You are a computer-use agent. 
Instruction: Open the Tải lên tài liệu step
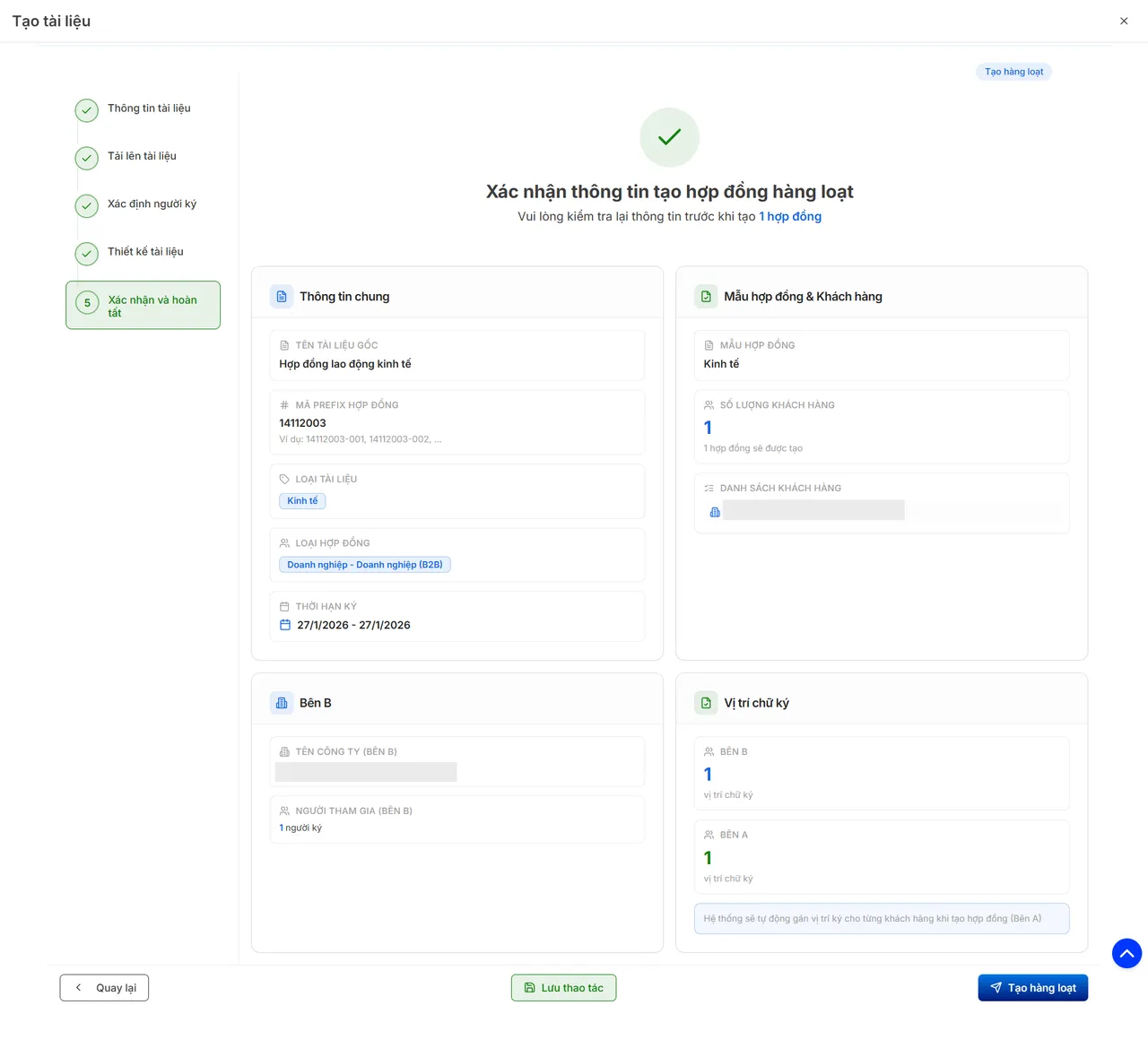pyautogui.click(x=142, y=157)
